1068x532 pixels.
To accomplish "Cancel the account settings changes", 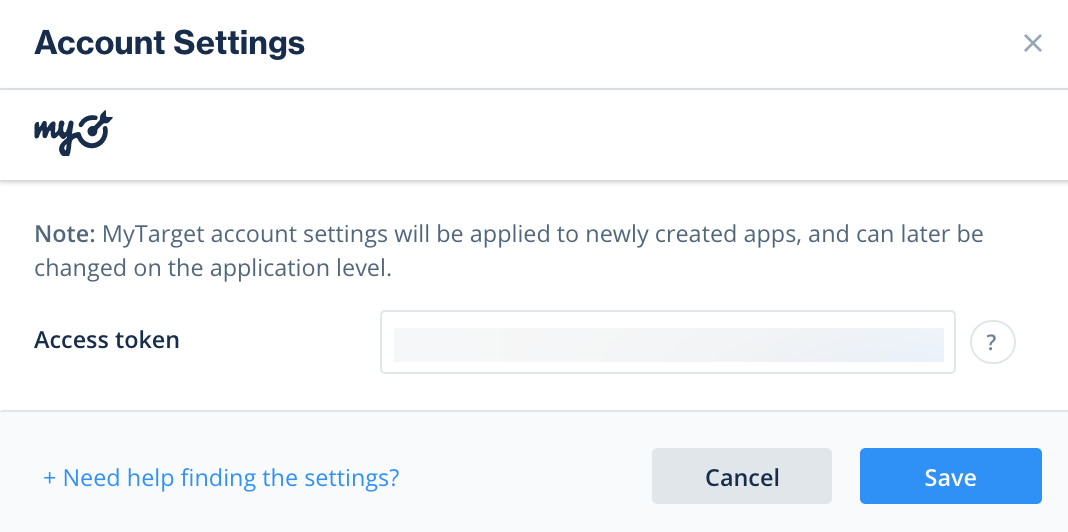I will tap(741, 476).
